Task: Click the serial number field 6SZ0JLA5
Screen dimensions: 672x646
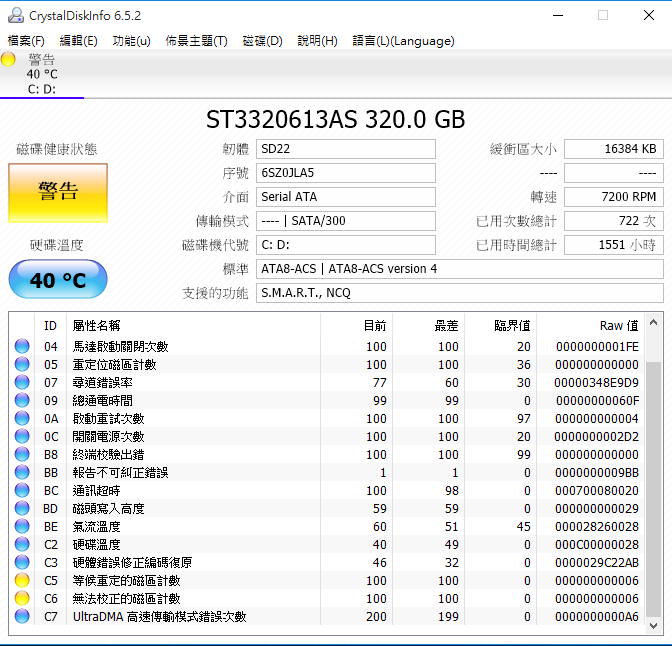Action: click(x=346, y=173)
